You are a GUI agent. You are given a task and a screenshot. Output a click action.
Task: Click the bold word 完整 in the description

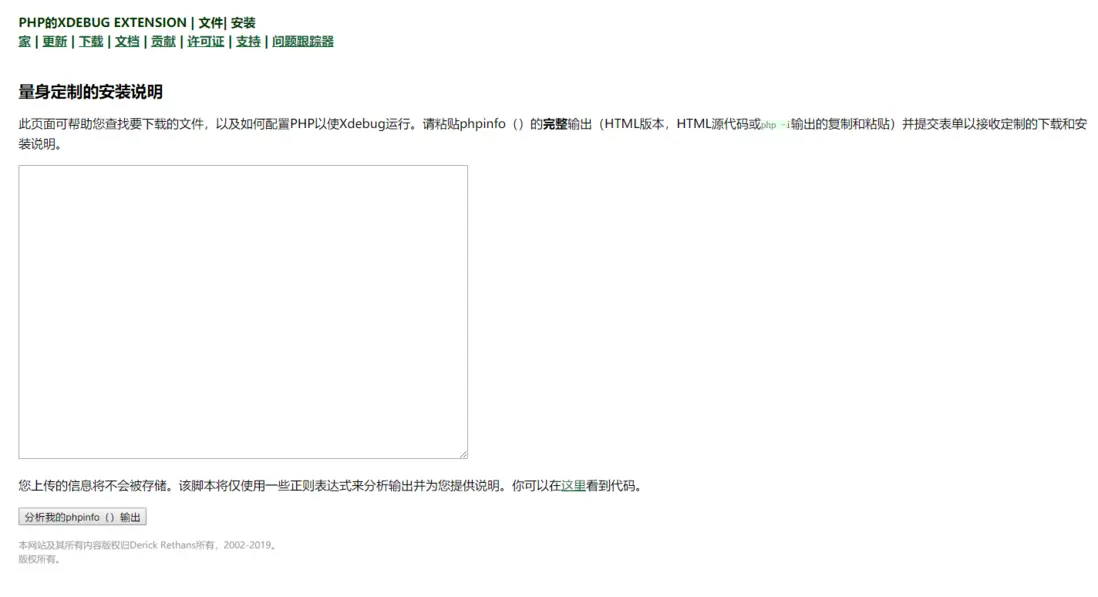(x=555, y=124)
